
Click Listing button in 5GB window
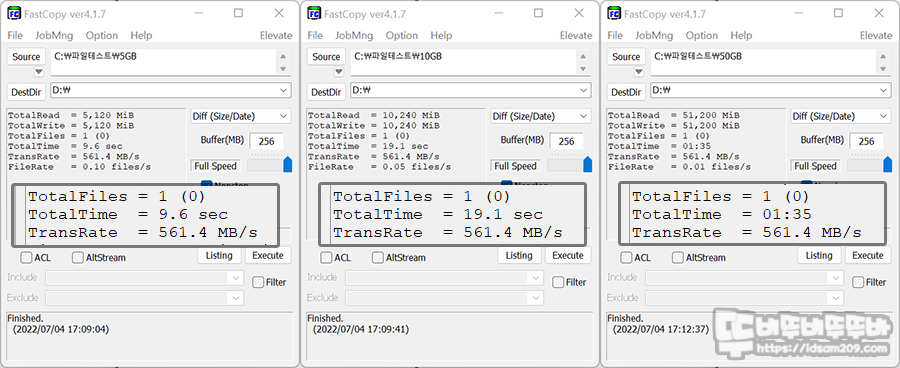click(x=219, y=255)
